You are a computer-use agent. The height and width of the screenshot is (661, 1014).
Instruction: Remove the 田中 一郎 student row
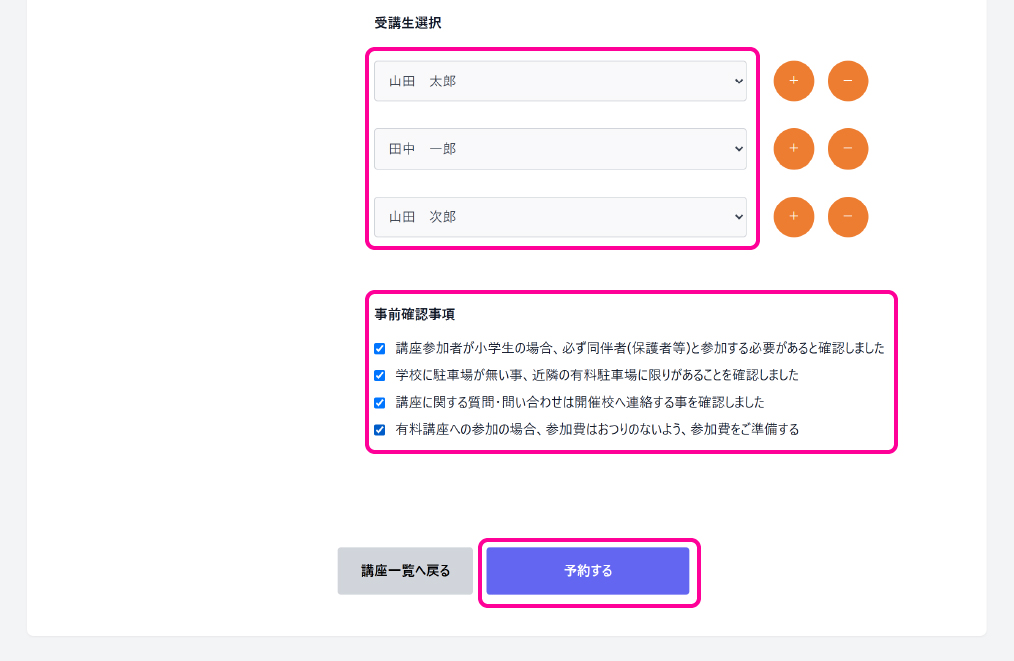(848, 149)
